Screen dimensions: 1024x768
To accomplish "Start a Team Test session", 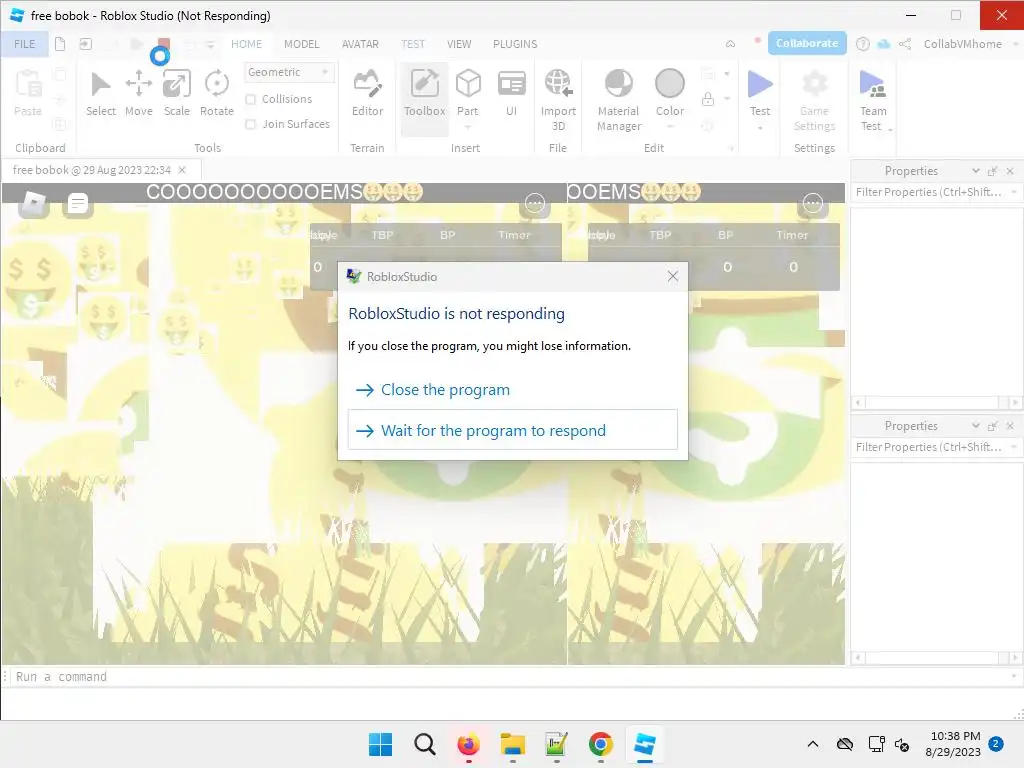I will click(872, 101).
